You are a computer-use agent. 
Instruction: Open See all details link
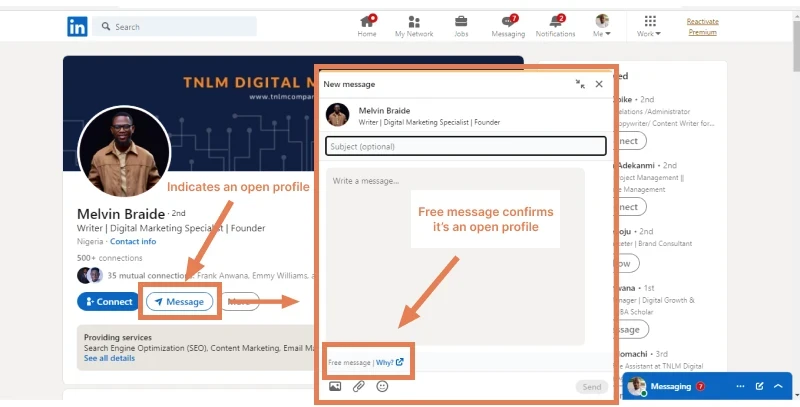(109, 358)
